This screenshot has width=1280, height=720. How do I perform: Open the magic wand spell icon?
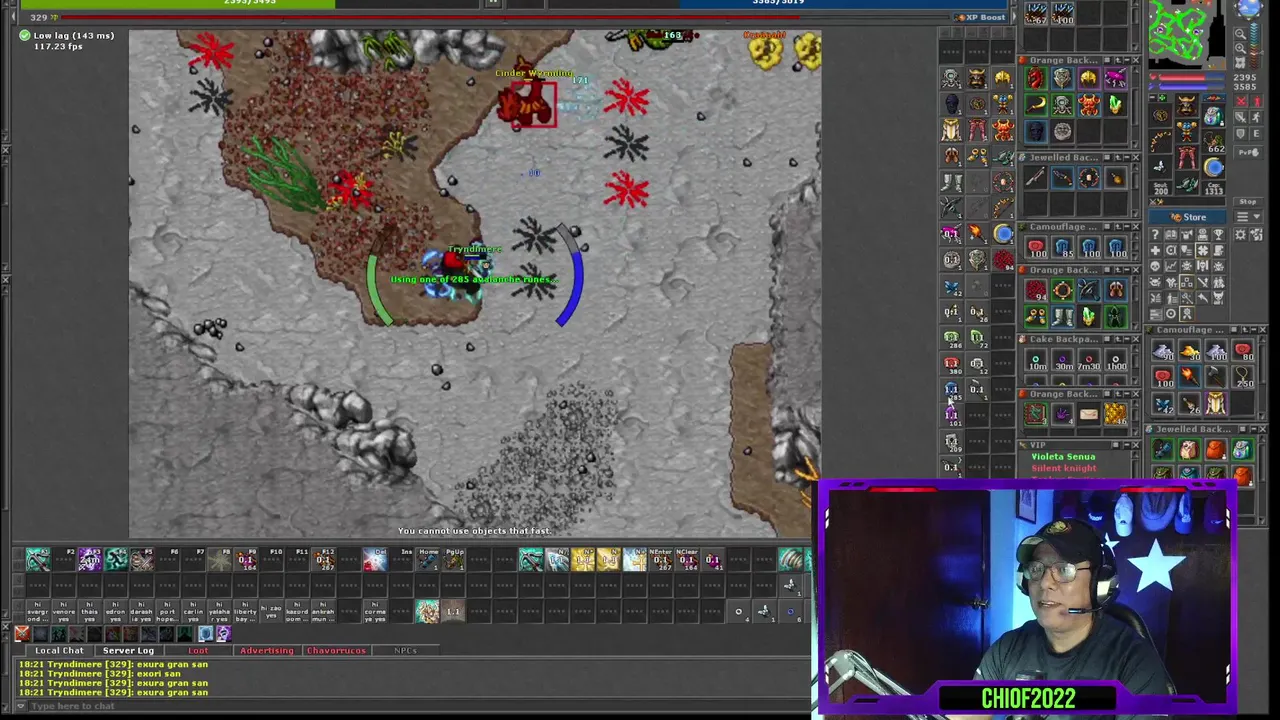click(1186, 298)
